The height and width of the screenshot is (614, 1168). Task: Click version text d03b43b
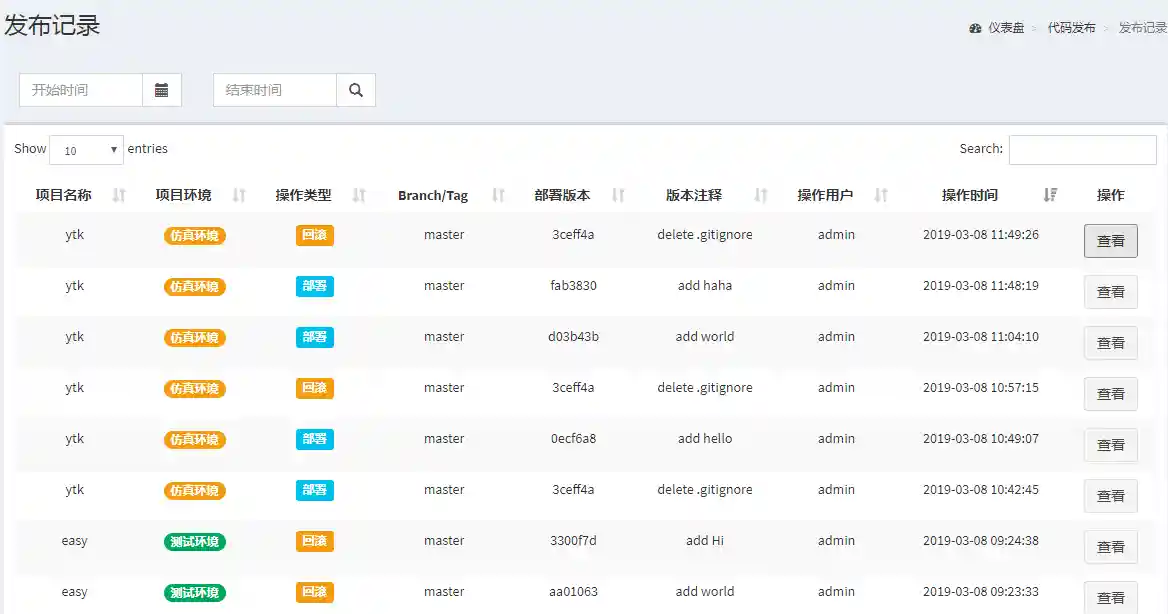pyautogui.click(x=574, y=337)
